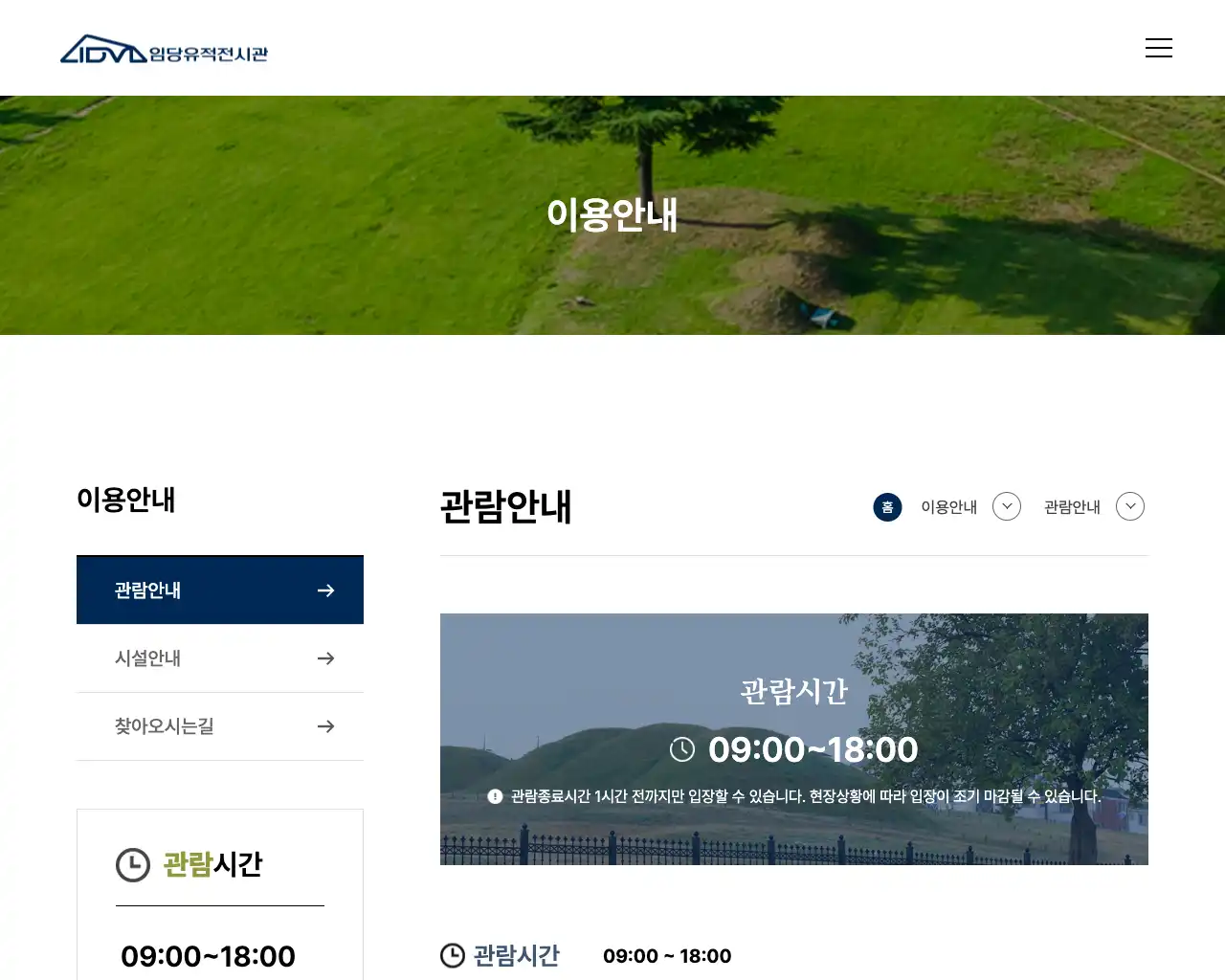Click the clock icon in the 관람시간 banner
The image size is (1225, 980).
point(682,749)
